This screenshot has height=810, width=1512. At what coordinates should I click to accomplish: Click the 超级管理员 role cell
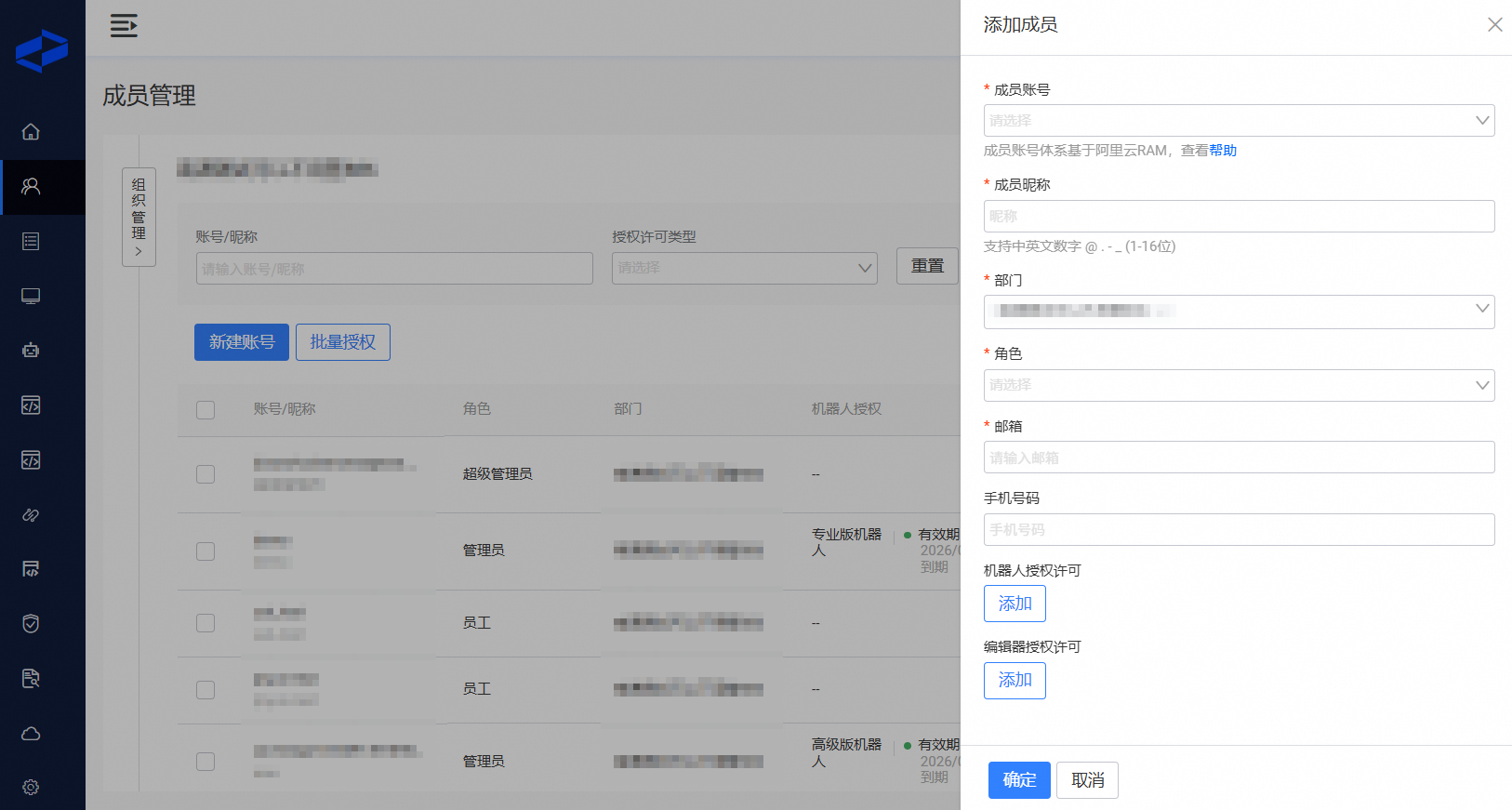[497, 474]
